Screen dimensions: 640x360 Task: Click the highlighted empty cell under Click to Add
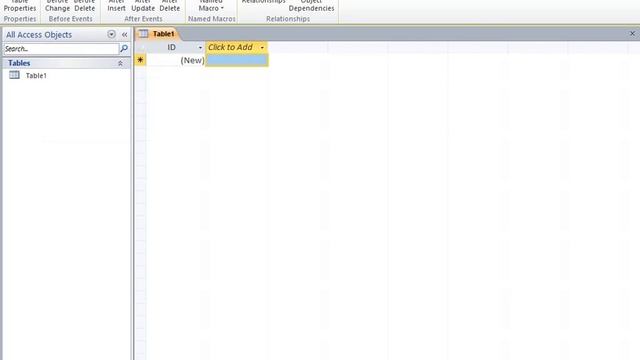click(x=237, y=60)
